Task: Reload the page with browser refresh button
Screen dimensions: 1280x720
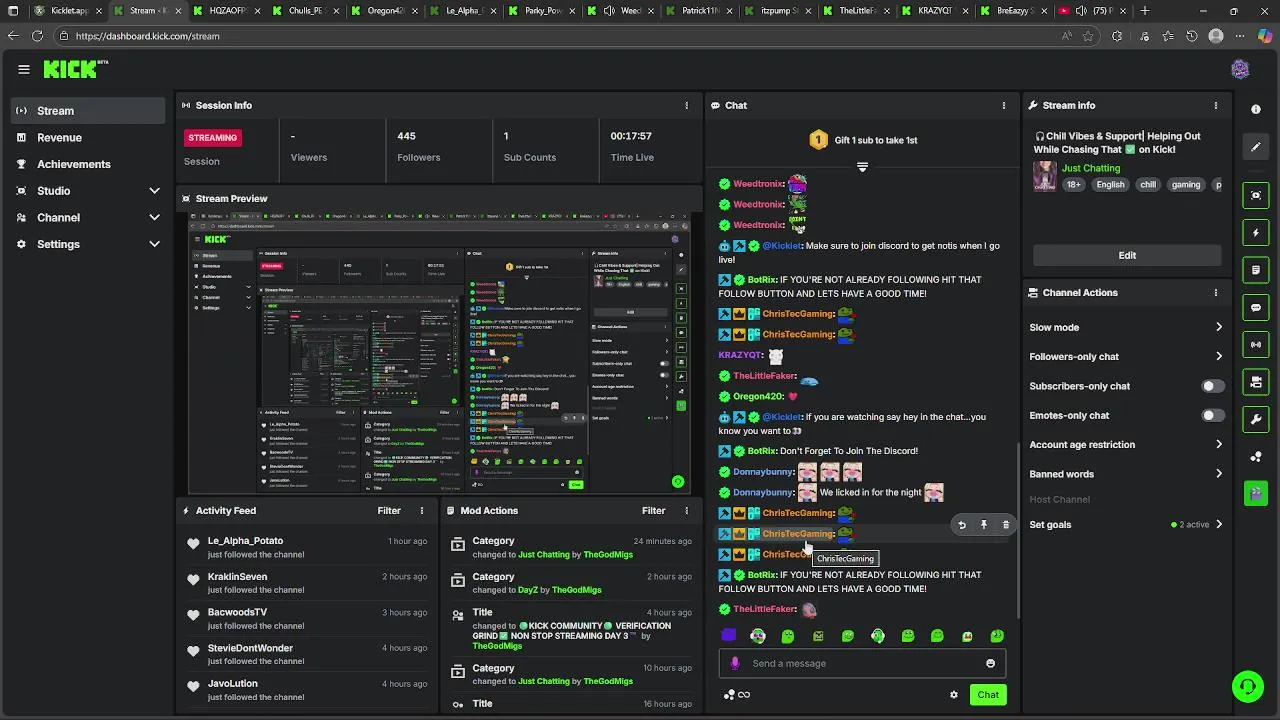Action: [37, 36]
